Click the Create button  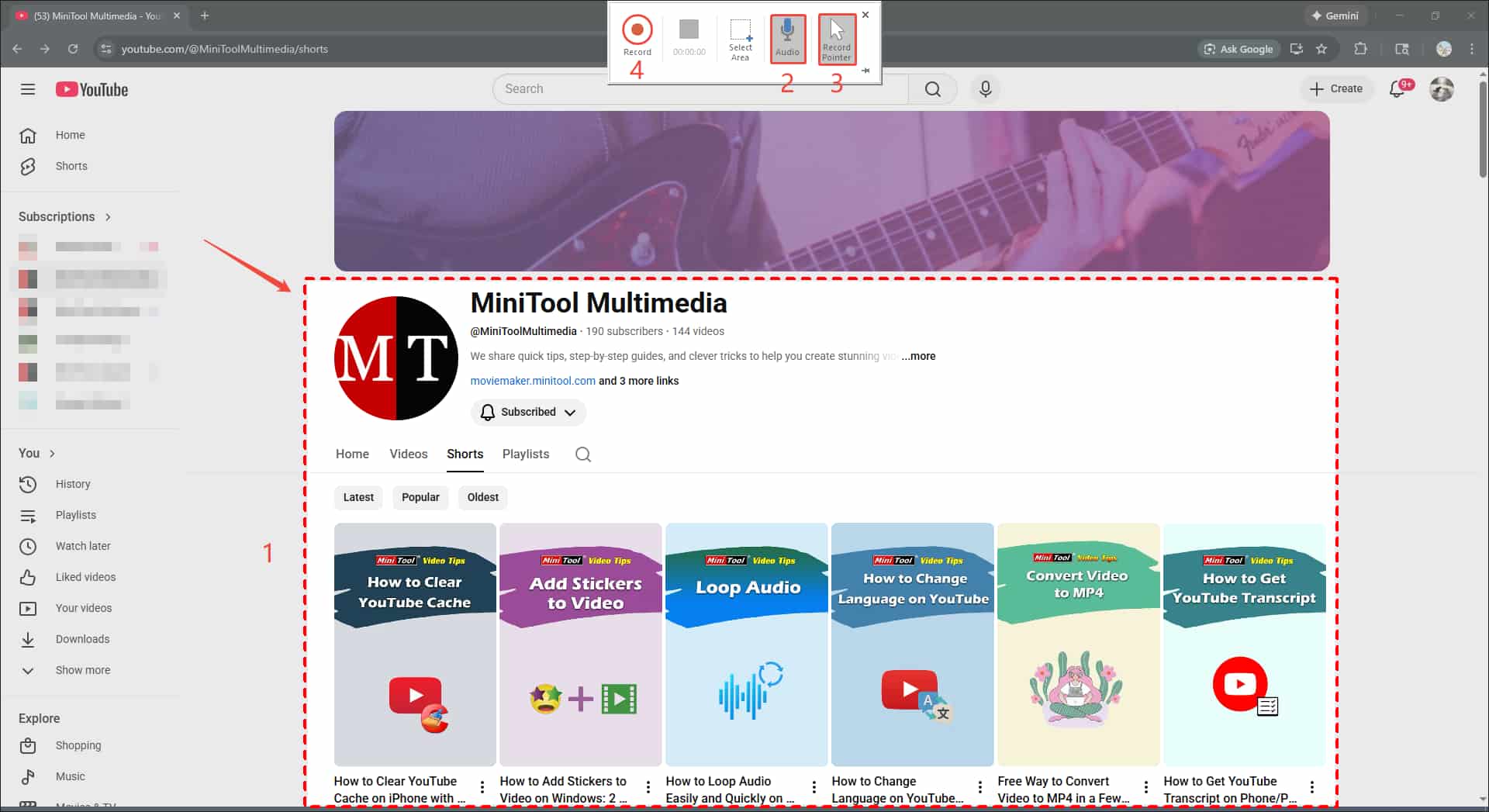pos(1337,88)
